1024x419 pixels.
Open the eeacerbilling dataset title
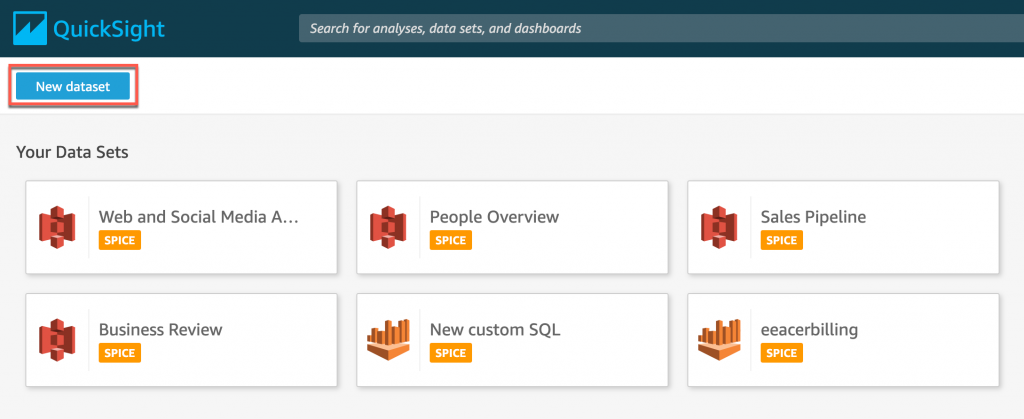[x=809, y=330]
